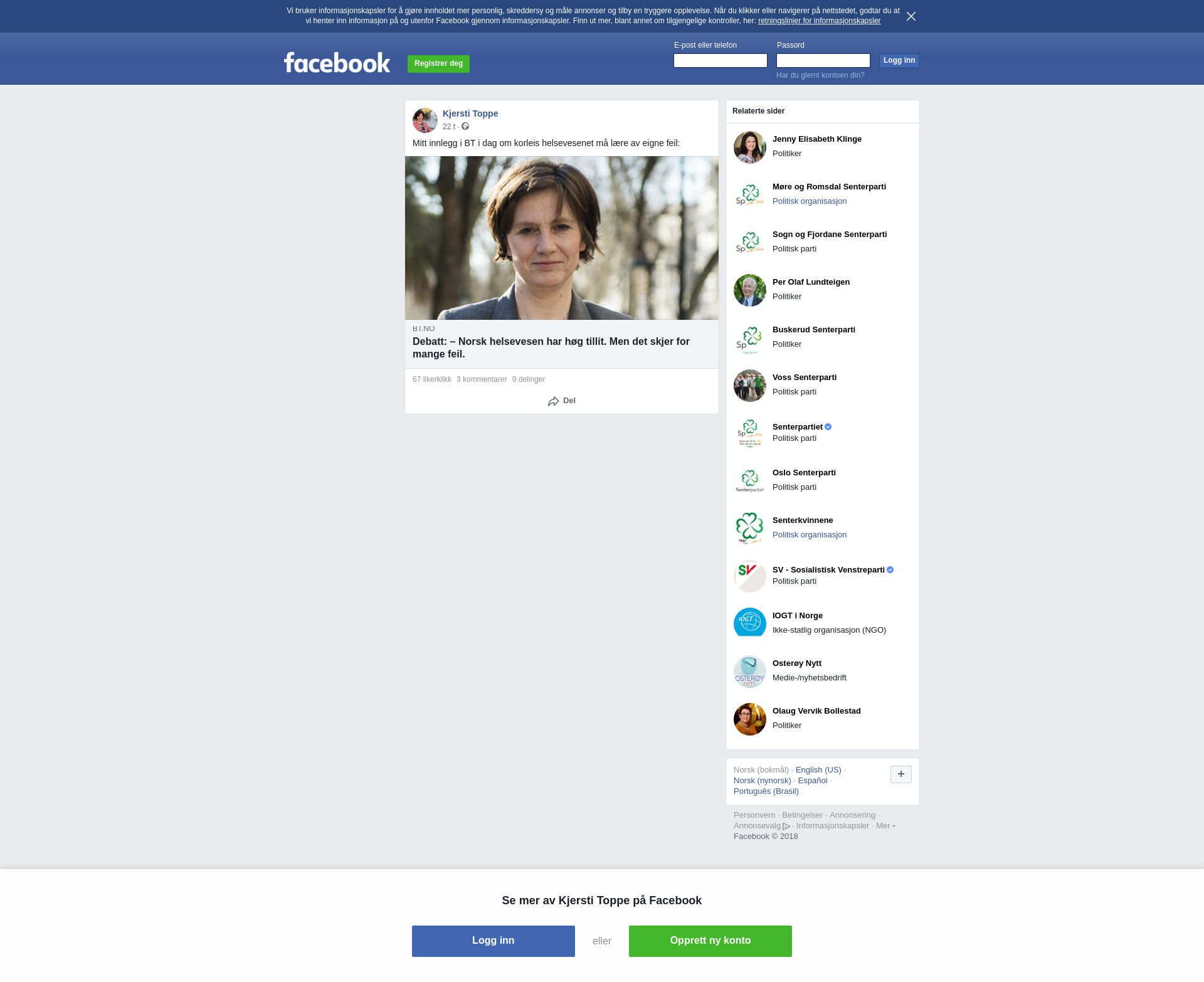The height and width of the screenshot is (982, 1204).
Task: Click Voss Senterparti group photo
Action: 750,386
